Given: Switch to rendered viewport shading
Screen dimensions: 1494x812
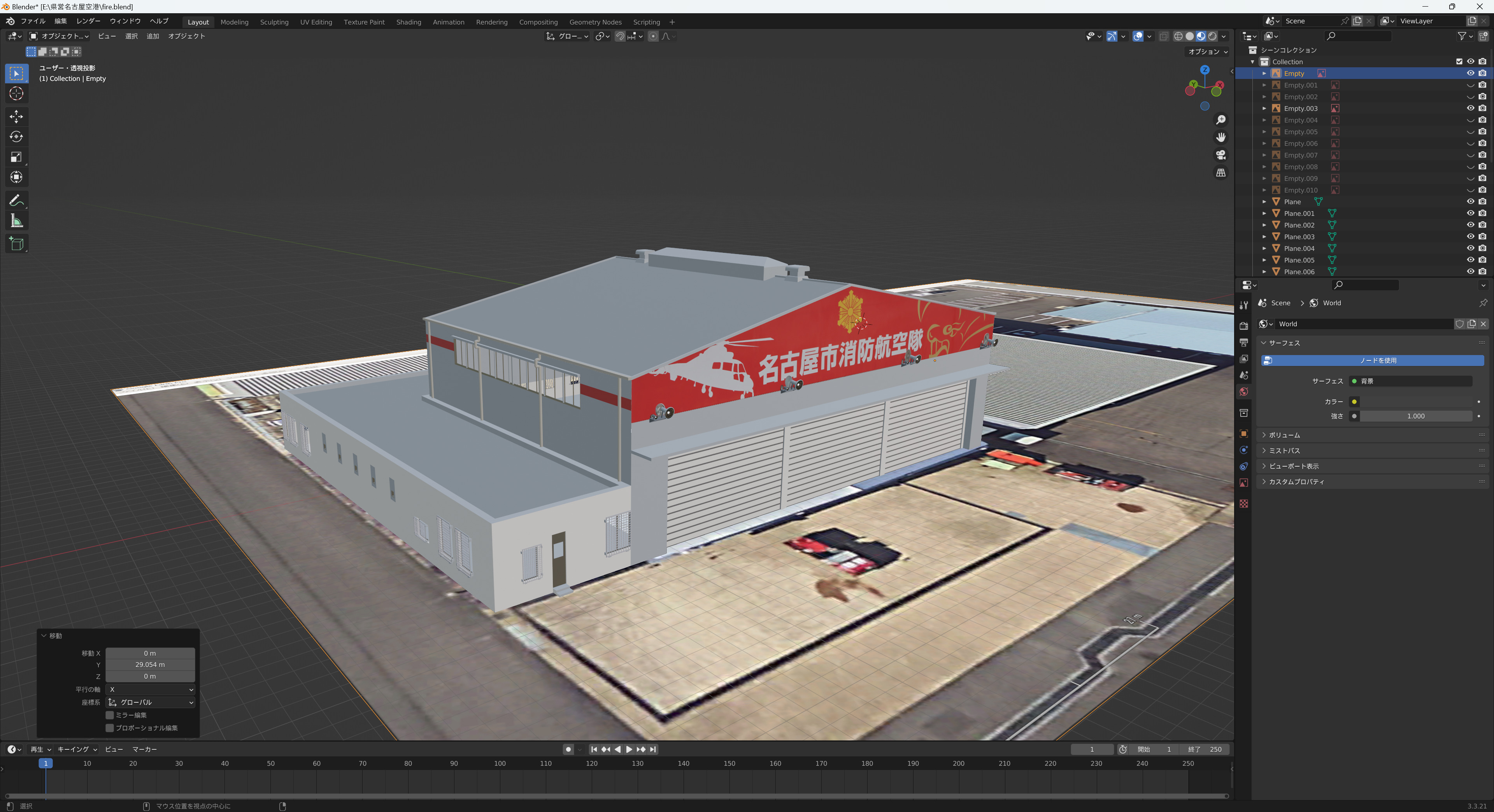Looking at the screenshot, I should (1212, 36).
